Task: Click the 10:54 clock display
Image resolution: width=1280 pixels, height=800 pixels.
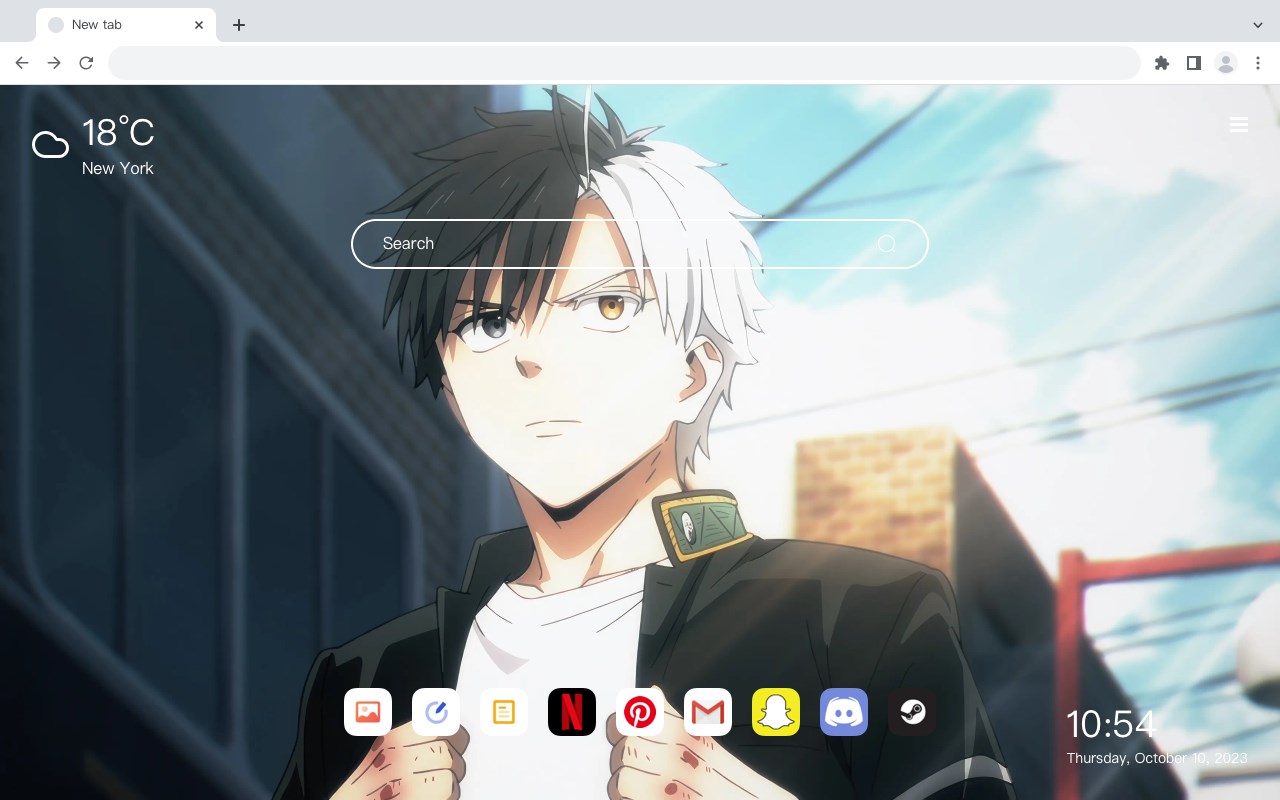Action: (1110, 724)
